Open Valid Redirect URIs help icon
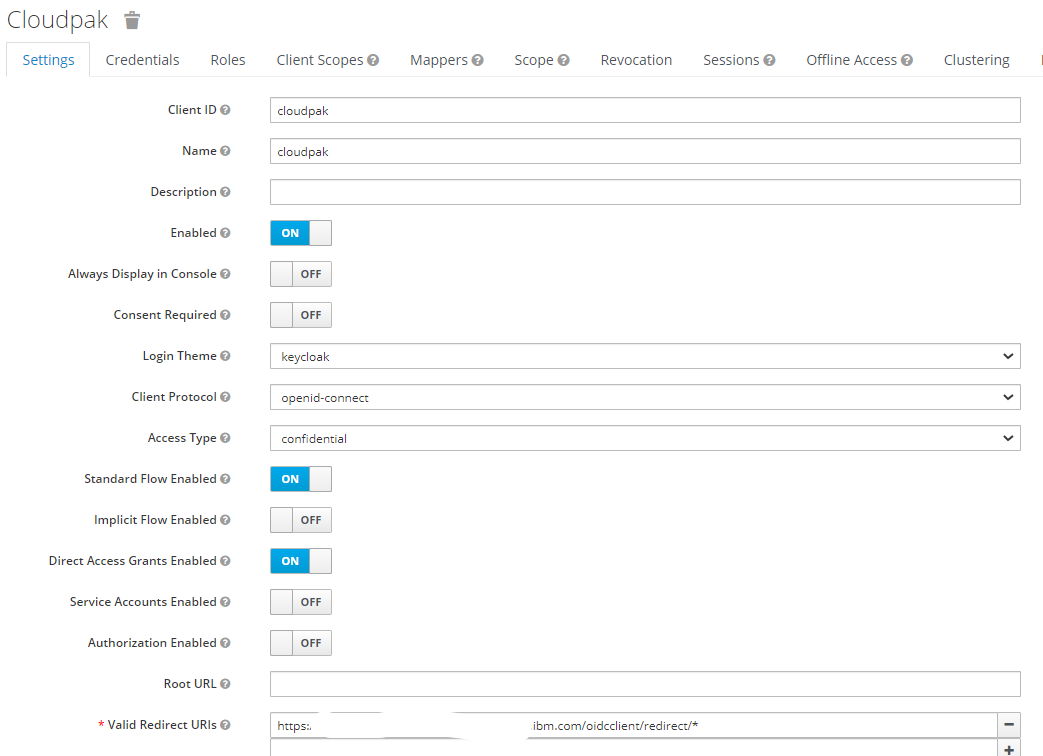 (x=225, y=725)
